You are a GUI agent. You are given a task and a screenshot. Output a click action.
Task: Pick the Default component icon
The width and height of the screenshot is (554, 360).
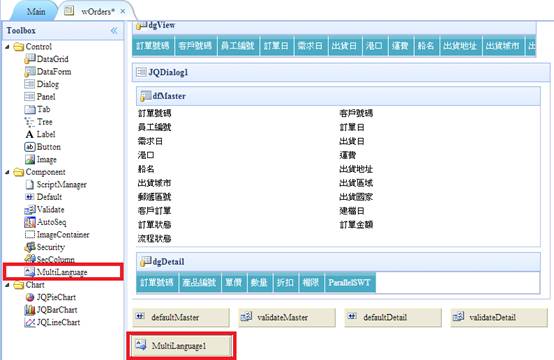(x=30, y=197)
